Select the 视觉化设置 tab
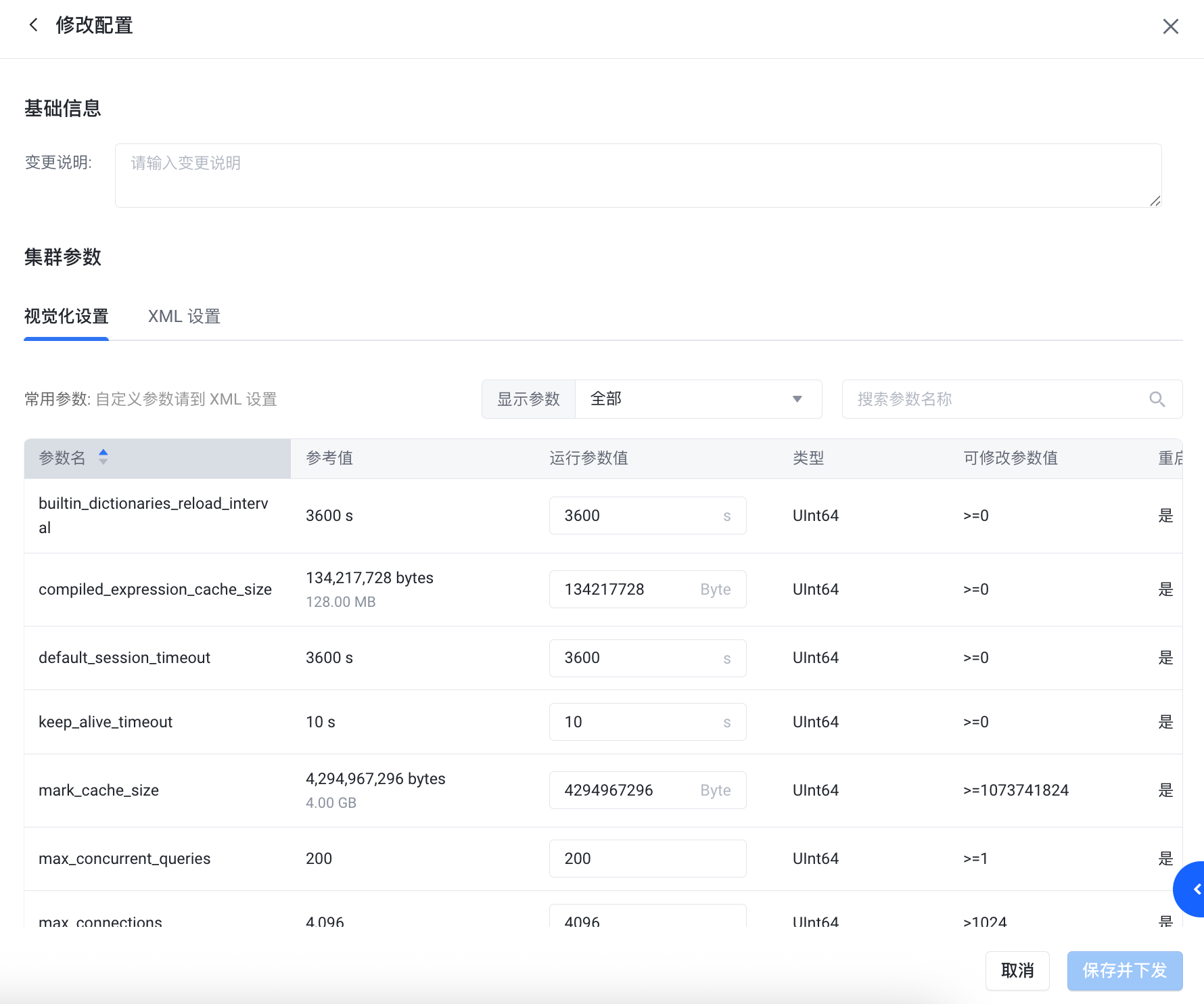 (66, 317)
